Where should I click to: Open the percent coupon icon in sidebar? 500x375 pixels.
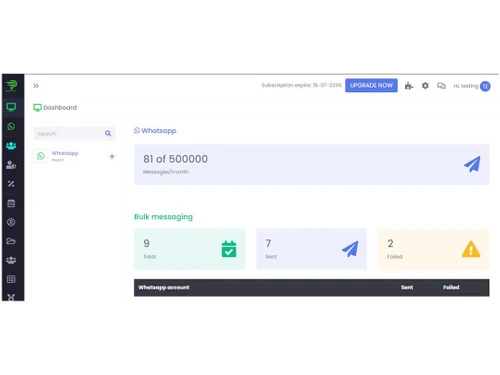click(x=11, y=184)
